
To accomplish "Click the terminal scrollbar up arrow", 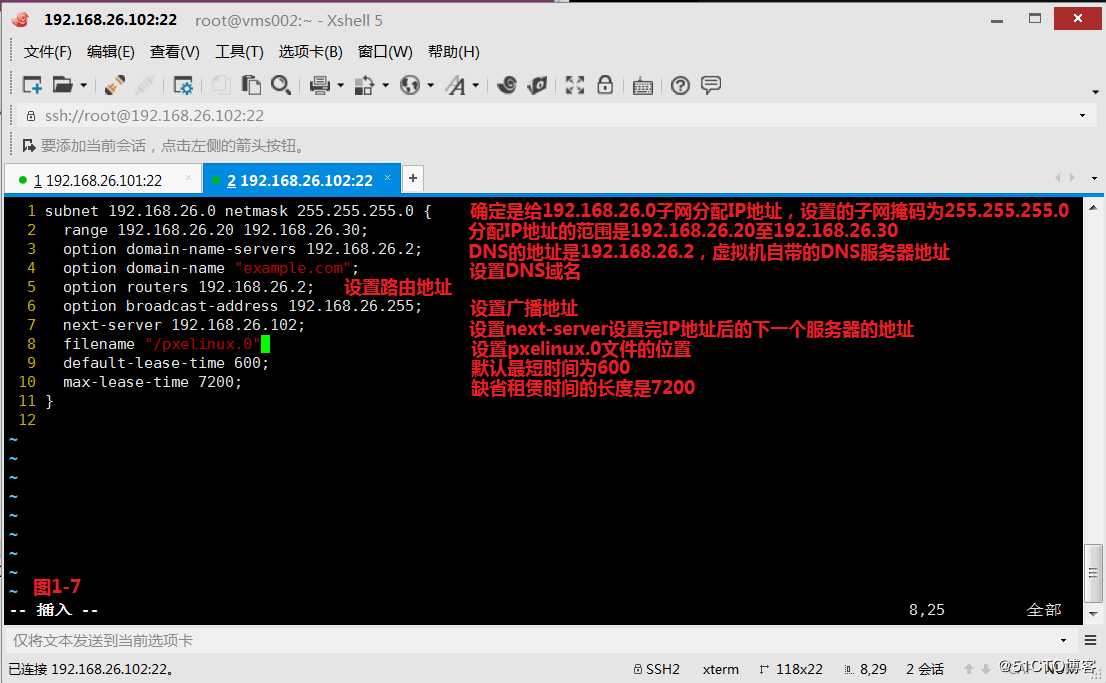I will (1093, 207).
